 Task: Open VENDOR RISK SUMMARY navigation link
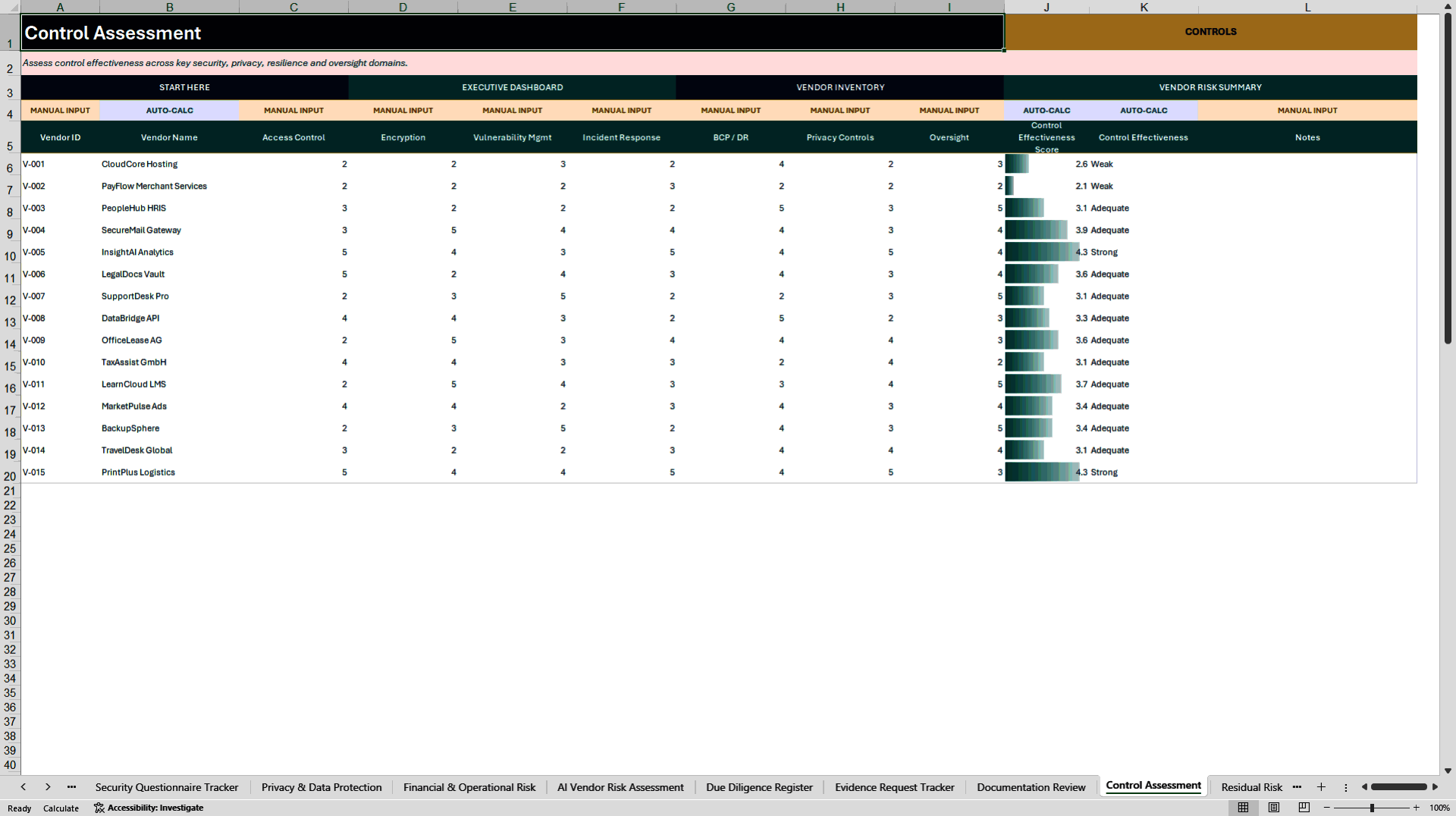point(1210,87)
